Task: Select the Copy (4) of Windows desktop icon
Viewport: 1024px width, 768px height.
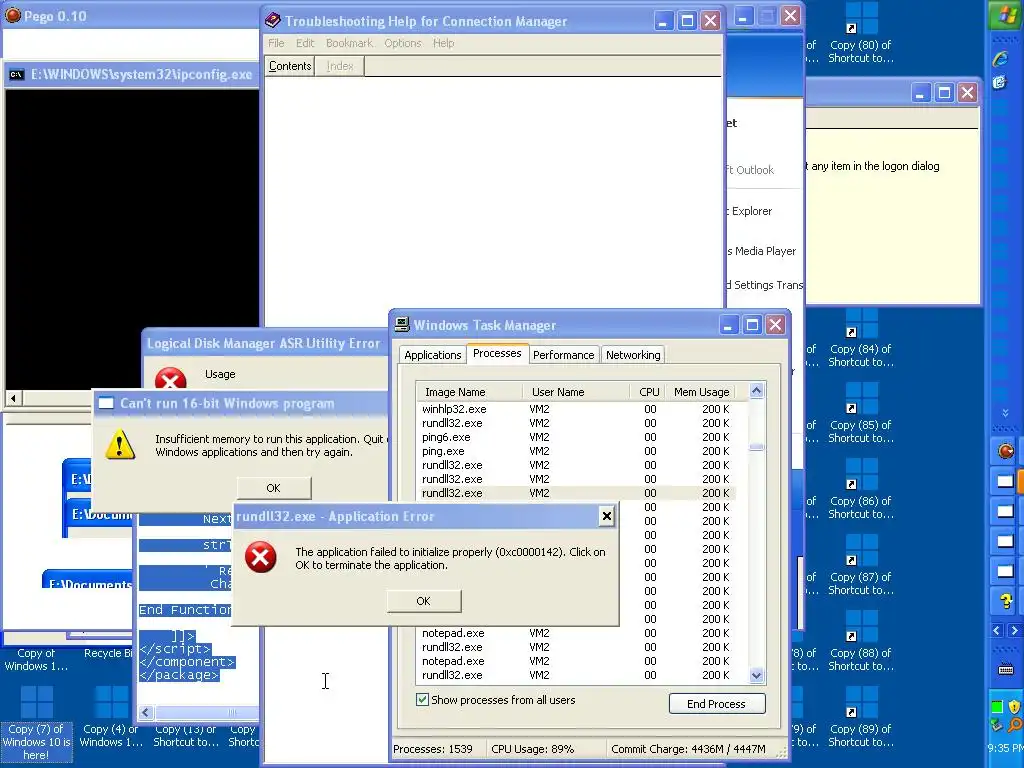Action: pyautogui.click(x=111, y=718)
